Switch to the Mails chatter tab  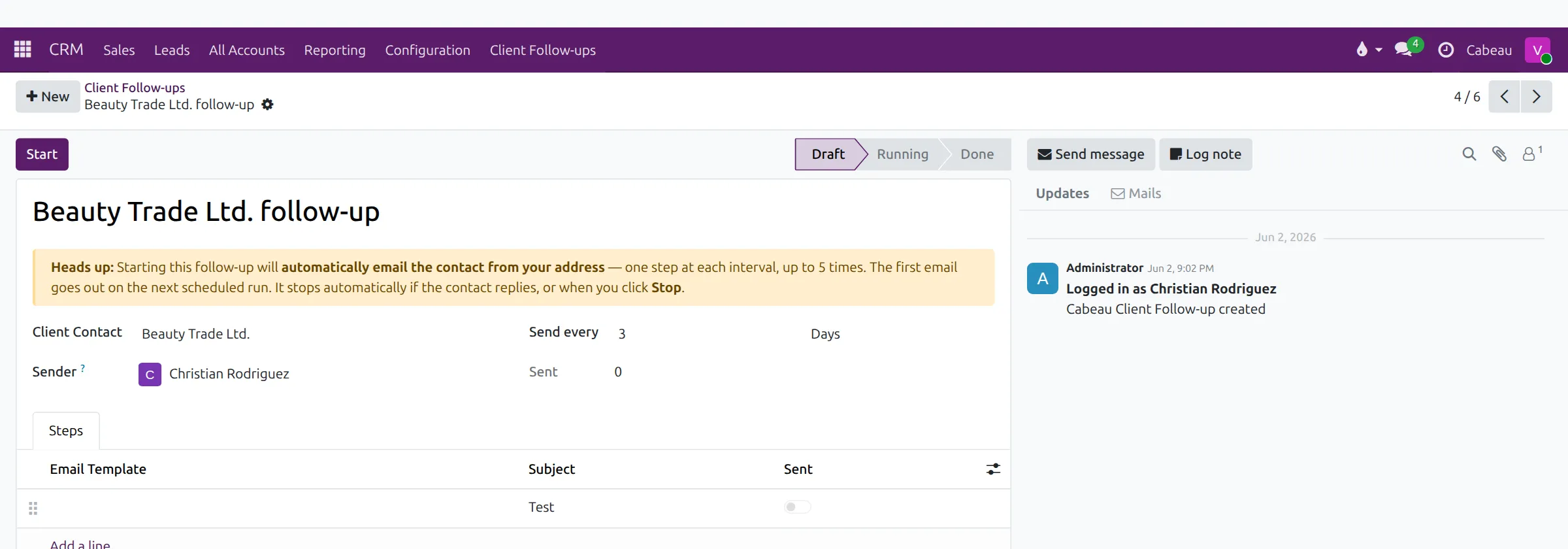coord(1136,193)
